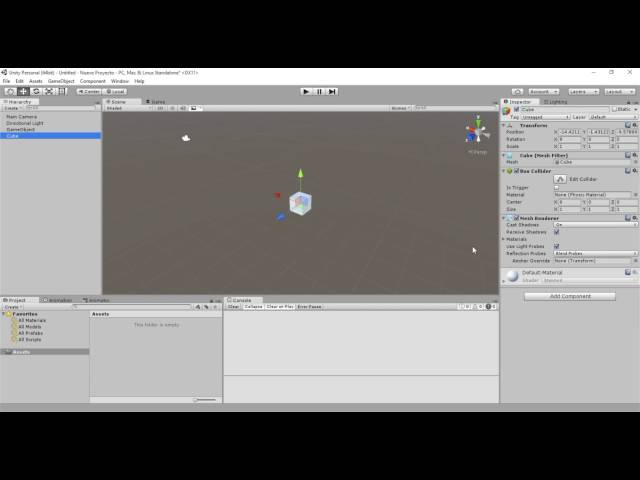Select the Scale tool in toolbar
The image size is (640, 480).
tap(49, 91)
